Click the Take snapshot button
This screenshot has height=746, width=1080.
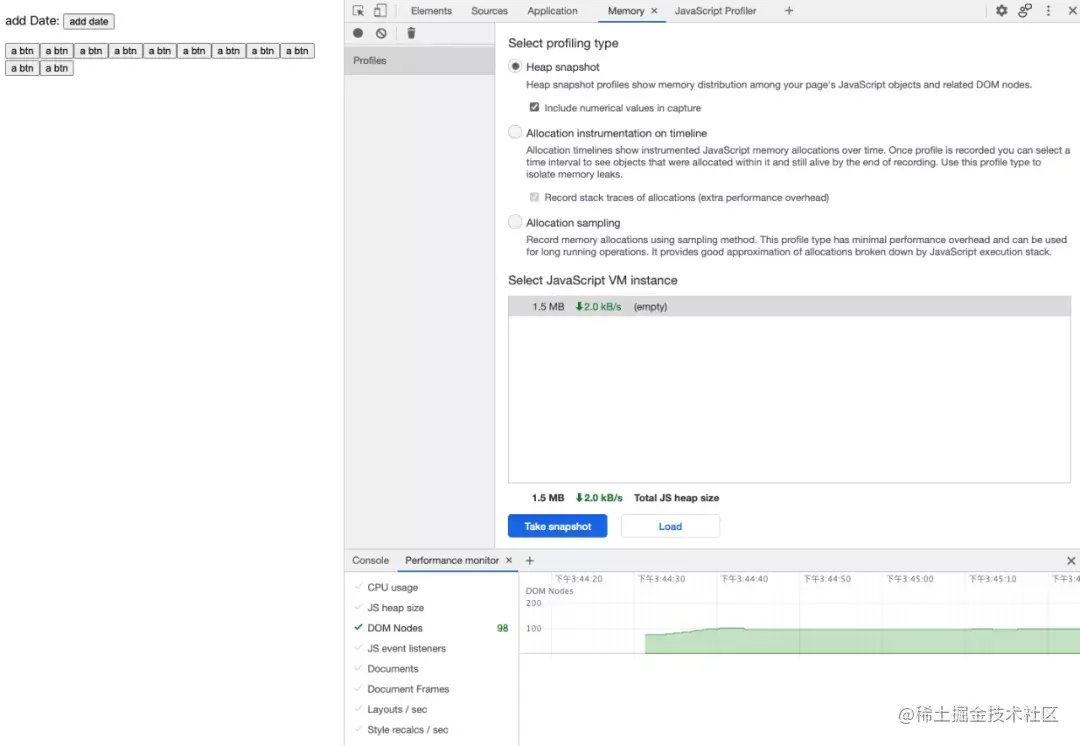click(x=558, y=526)
